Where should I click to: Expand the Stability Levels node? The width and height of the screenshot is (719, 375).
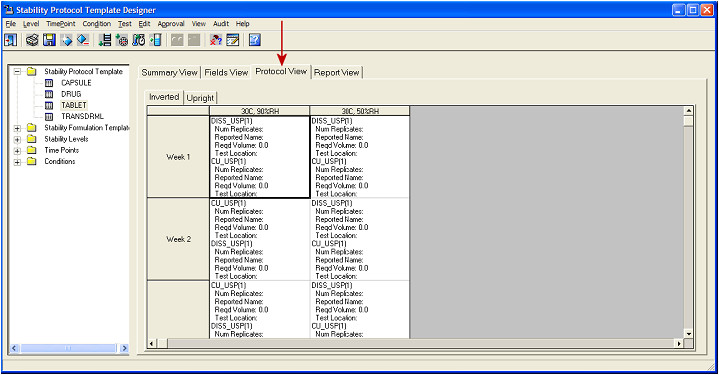(17, 139)
